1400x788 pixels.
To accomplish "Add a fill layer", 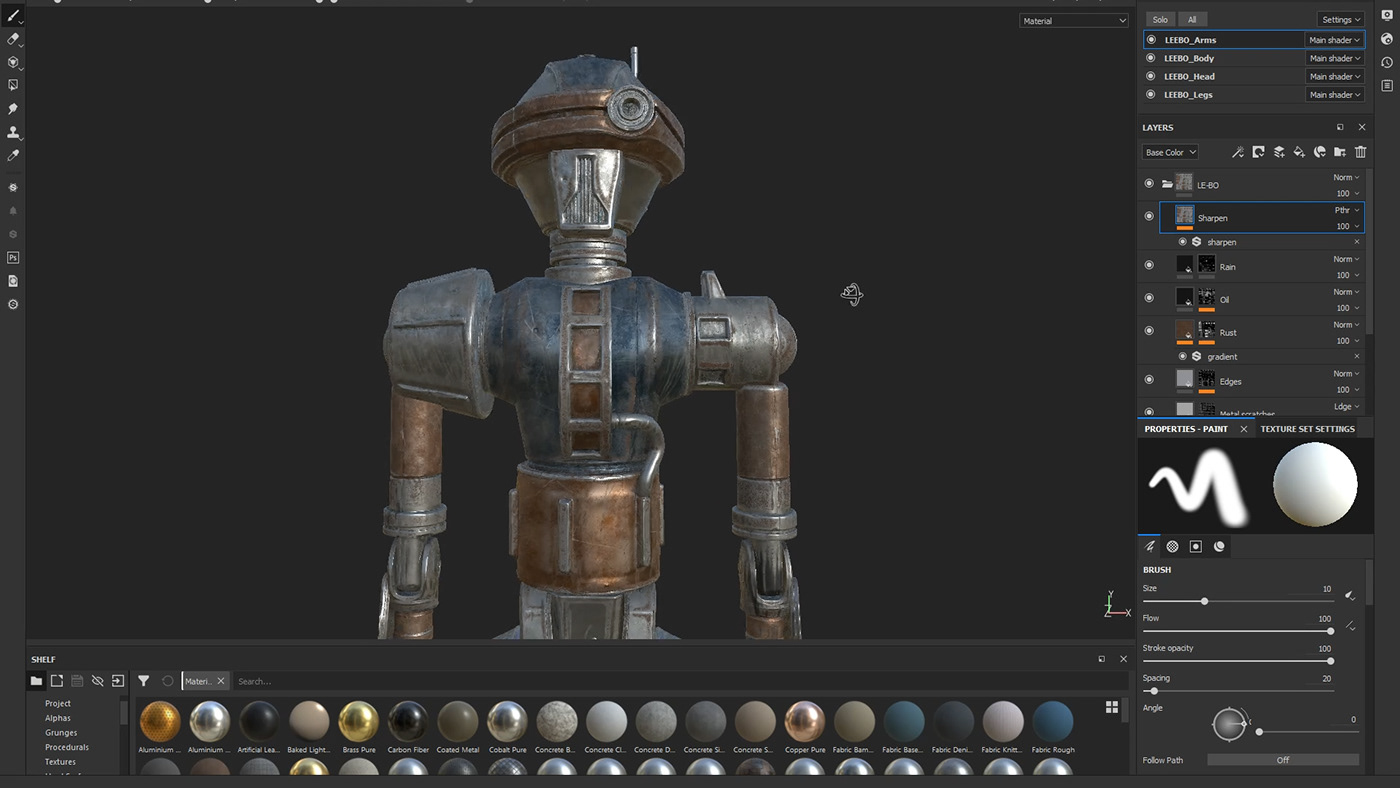I will pos(1299,152).
